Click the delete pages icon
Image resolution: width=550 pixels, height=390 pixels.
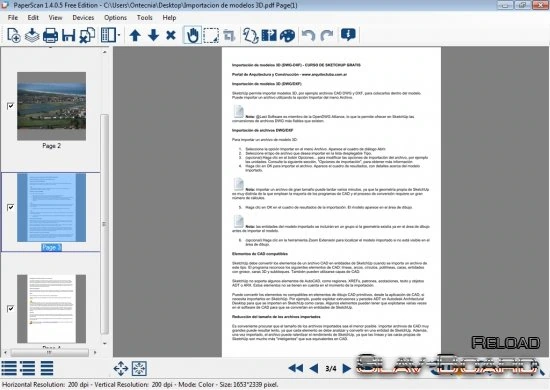pos(87,35)
